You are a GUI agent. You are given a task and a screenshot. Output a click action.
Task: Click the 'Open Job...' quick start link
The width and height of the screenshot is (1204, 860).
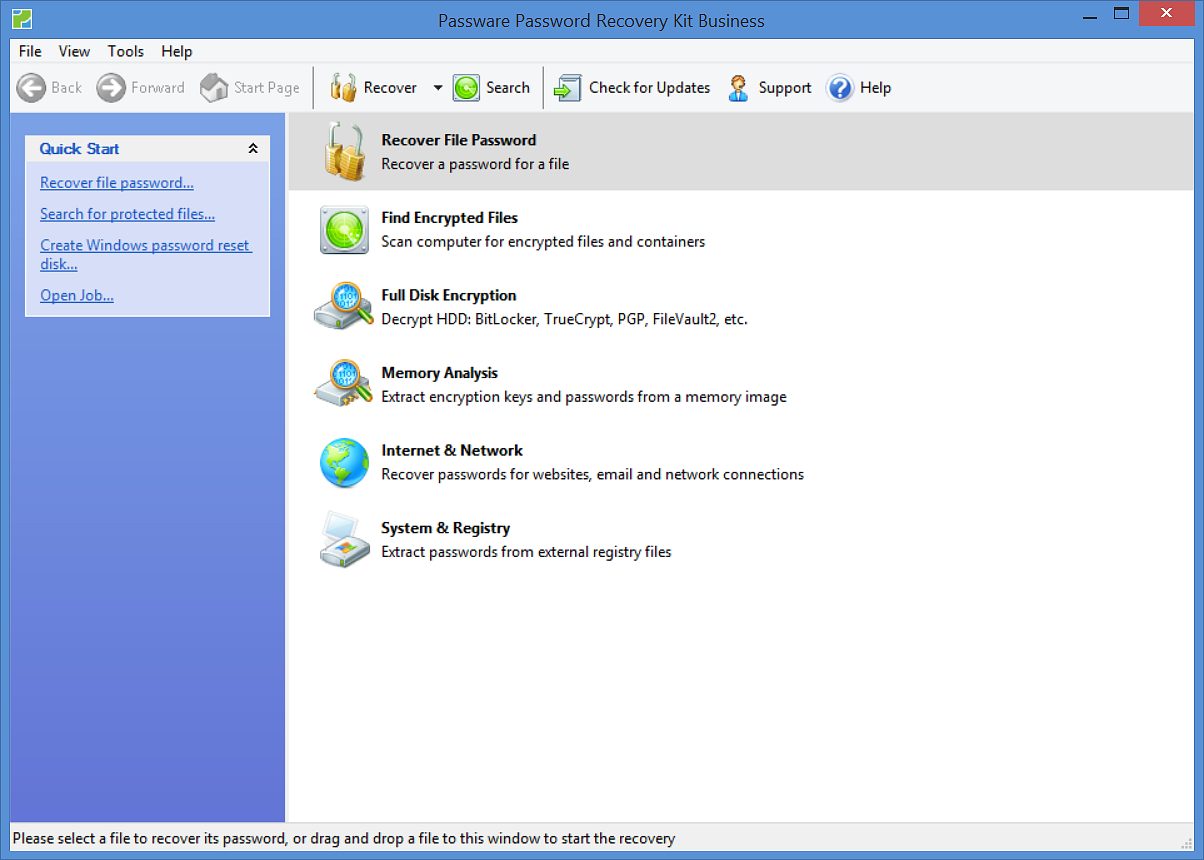point(77,296)
